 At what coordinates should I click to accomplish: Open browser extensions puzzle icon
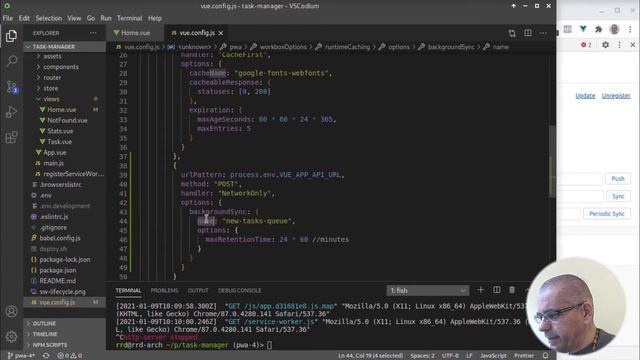pos(598,29)
